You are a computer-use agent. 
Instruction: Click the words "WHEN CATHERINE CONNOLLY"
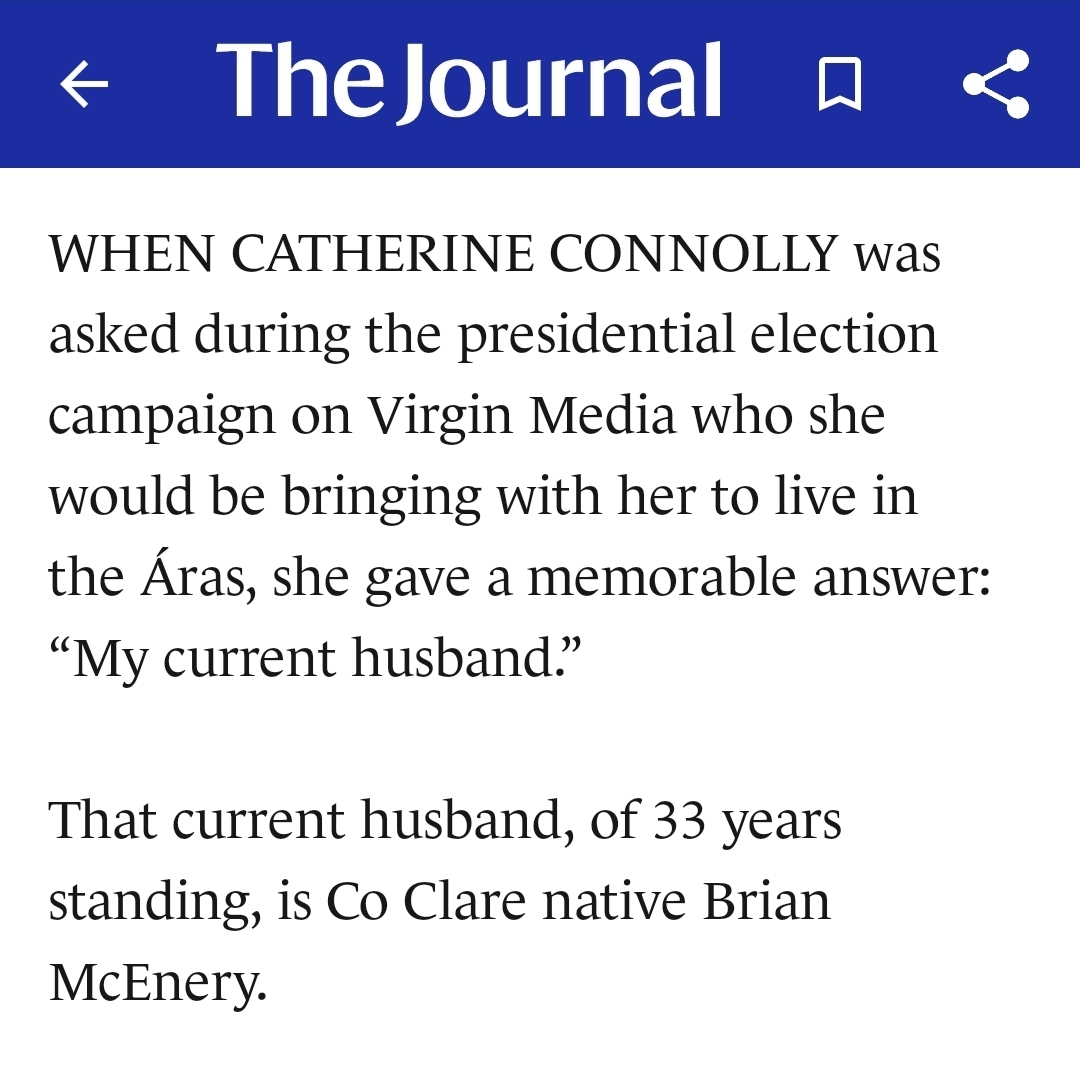click(x=442, y=254)
